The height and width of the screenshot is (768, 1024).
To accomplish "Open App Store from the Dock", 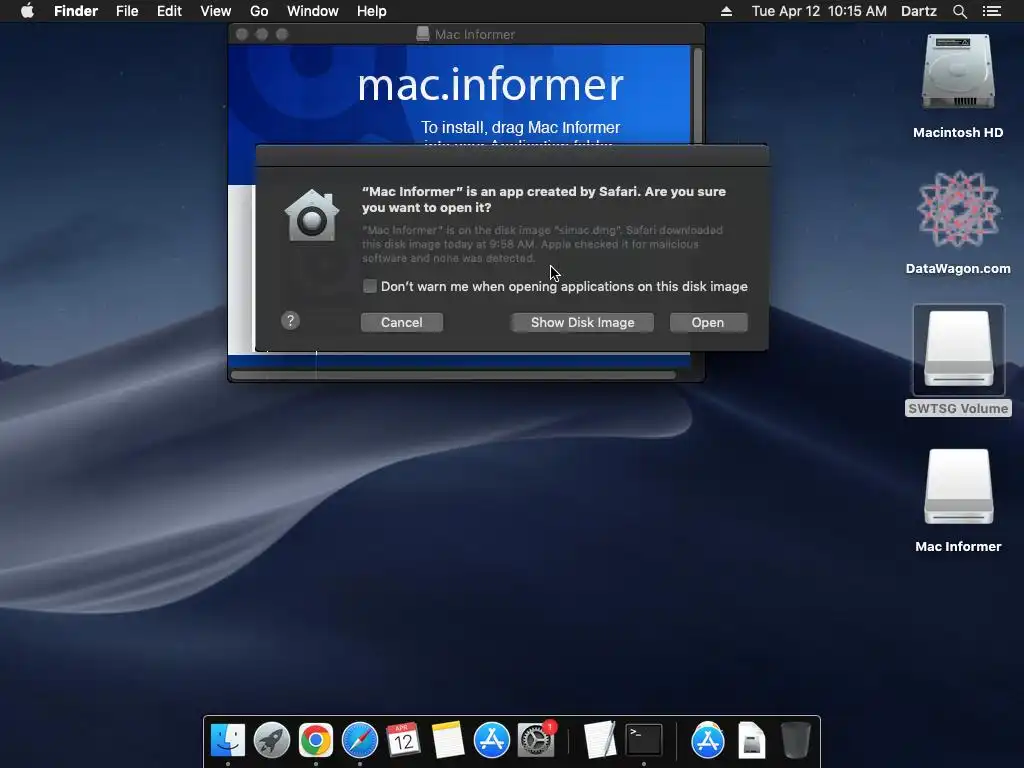I will [x=491, y=740].
